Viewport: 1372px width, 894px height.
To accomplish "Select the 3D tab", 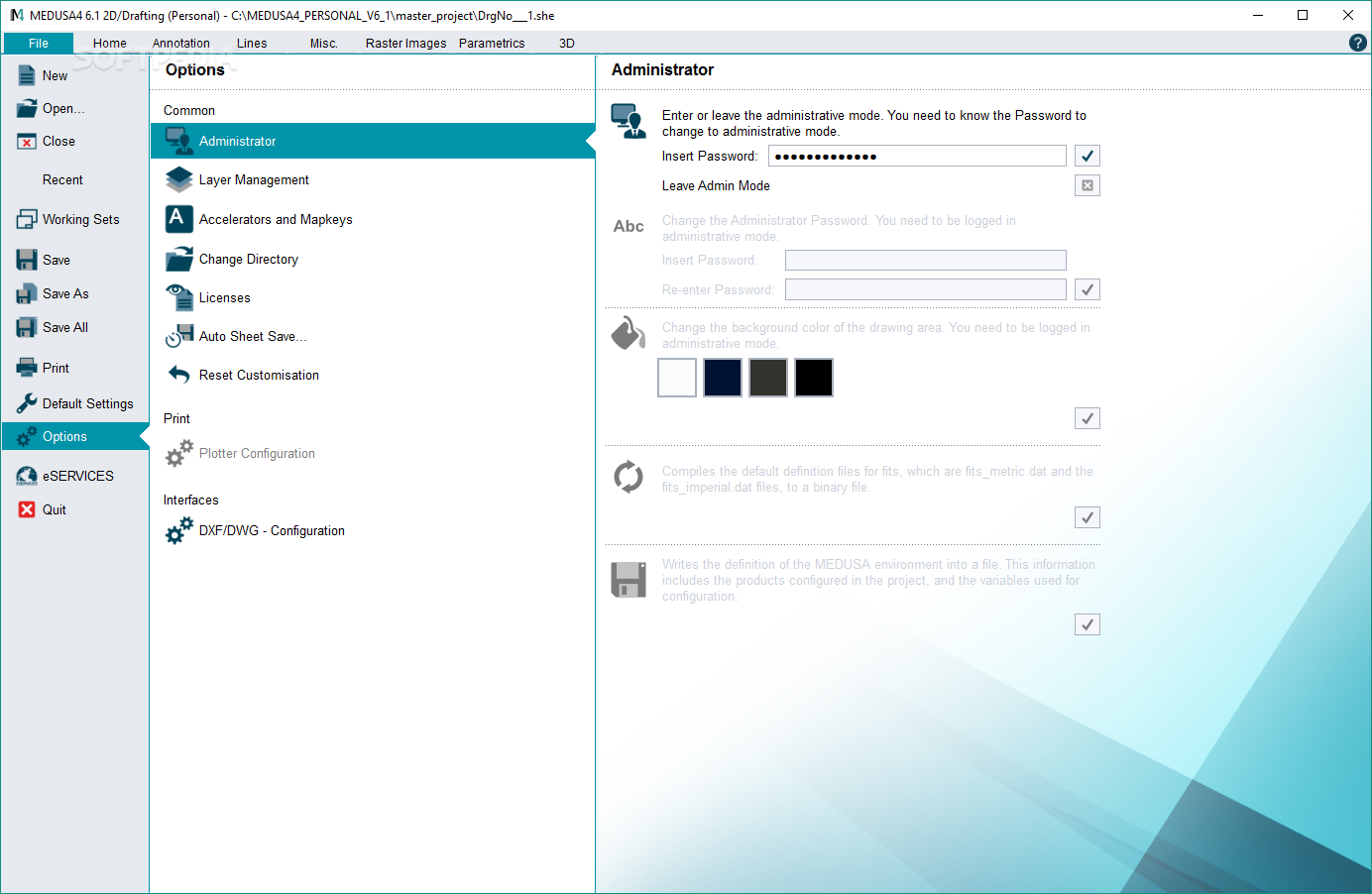I will click(x=567, y=44).
